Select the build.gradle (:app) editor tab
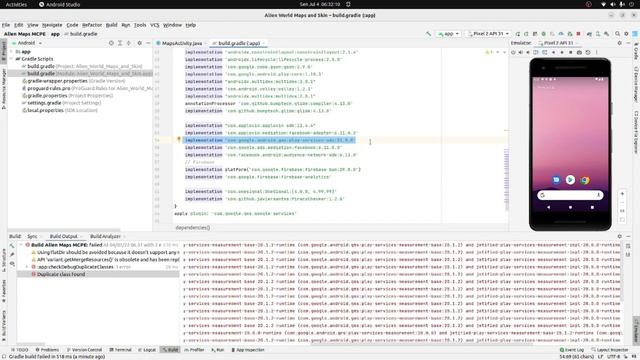Viewport: 640px width, 360px height. 239,43
